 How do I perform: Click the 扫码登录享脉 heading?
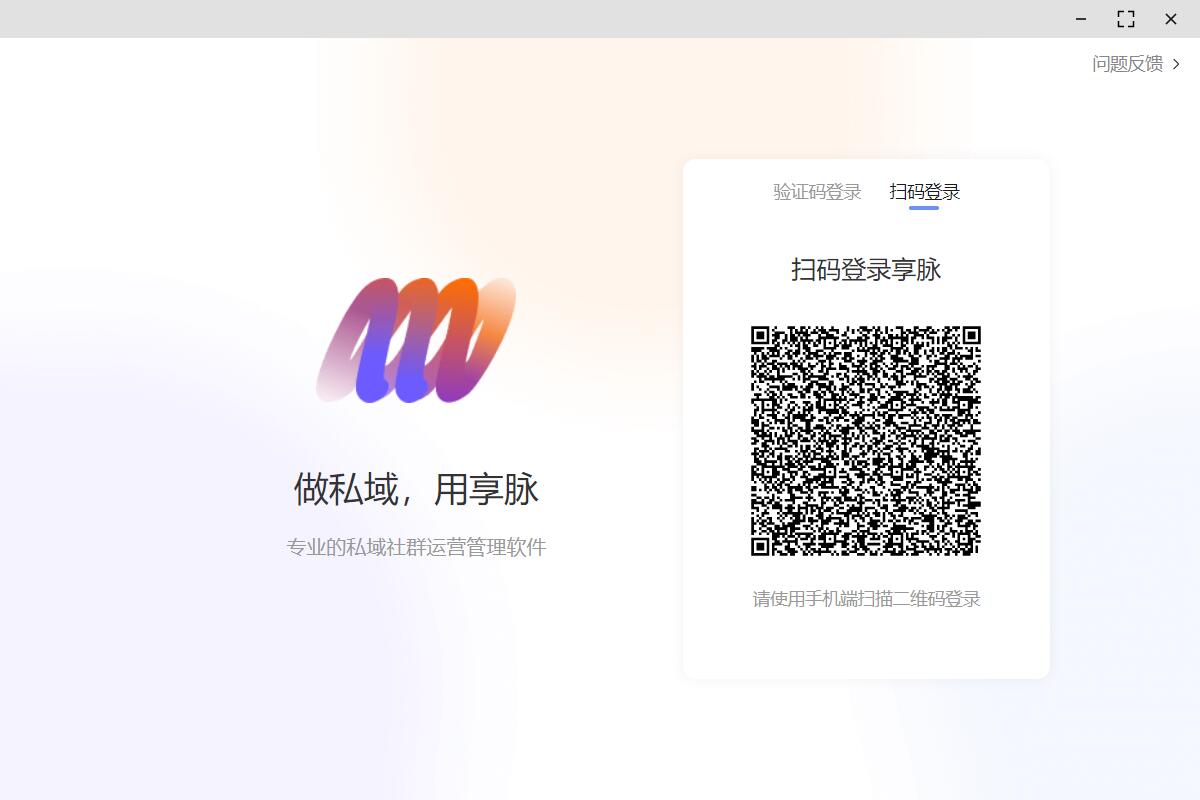(866, 270)
